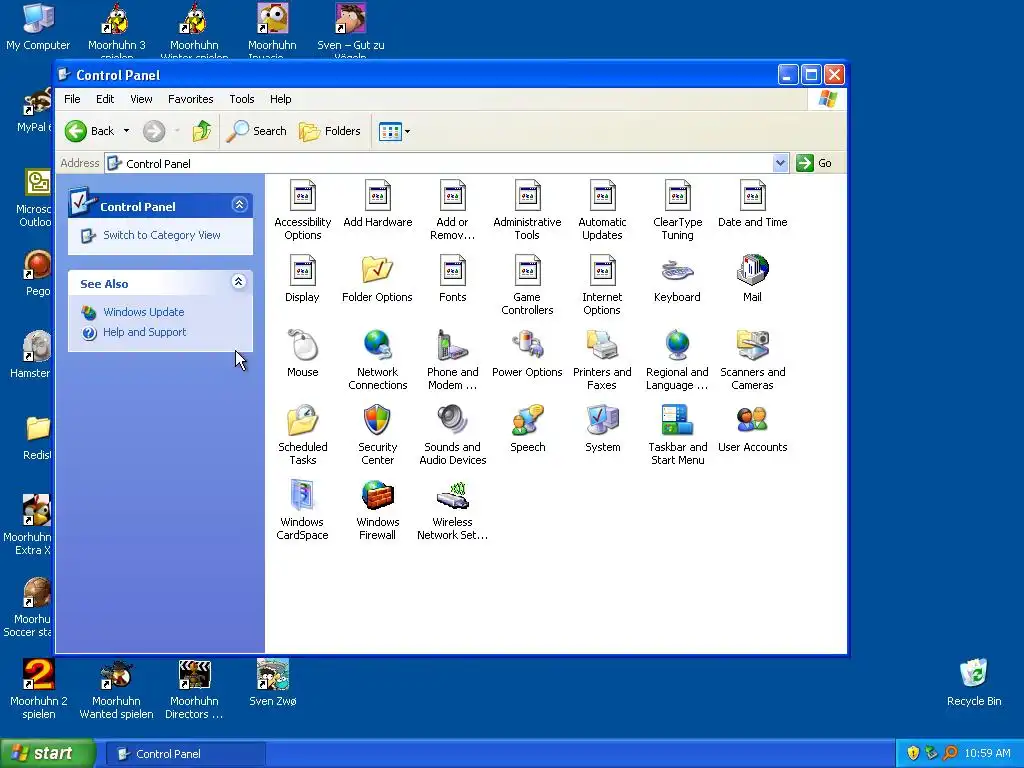Viewport: 1024px width, 768px height.
Task: Select Automatic Updates icon
Action: coord(602,195)
